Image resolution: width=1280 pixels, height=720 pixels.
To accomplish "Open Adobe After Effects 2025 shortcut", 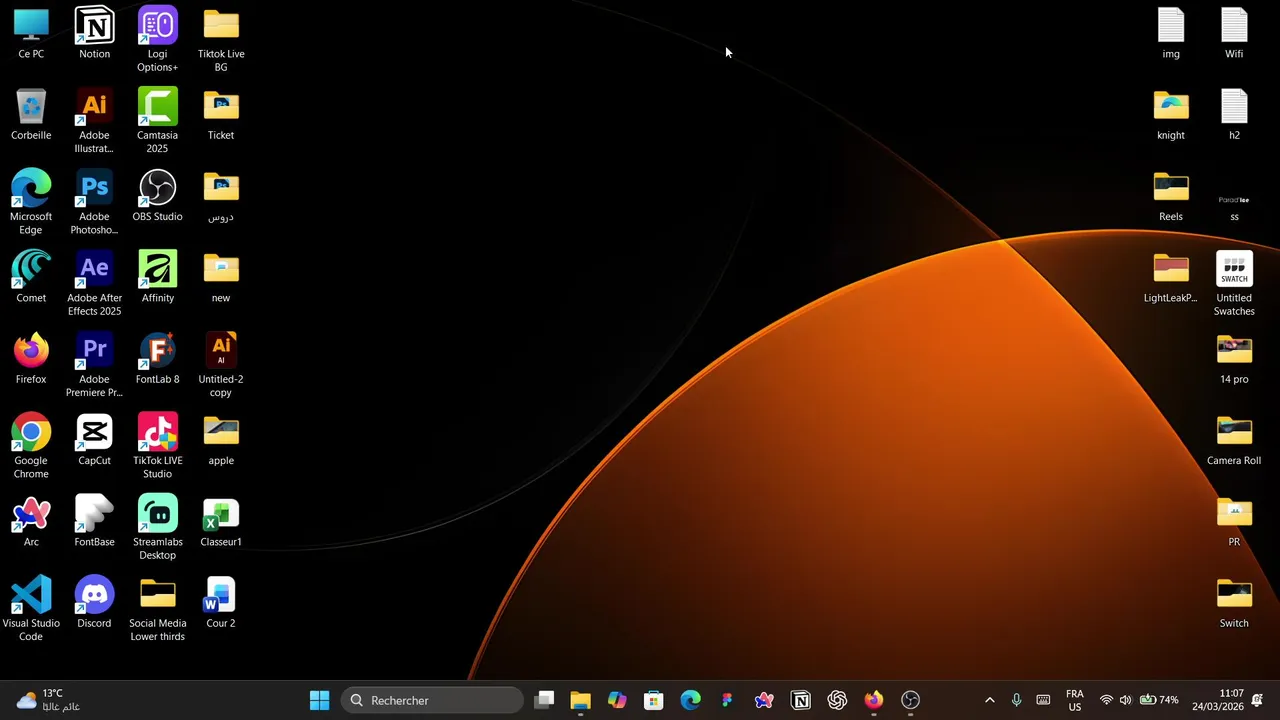I will [x=94, y=283].
